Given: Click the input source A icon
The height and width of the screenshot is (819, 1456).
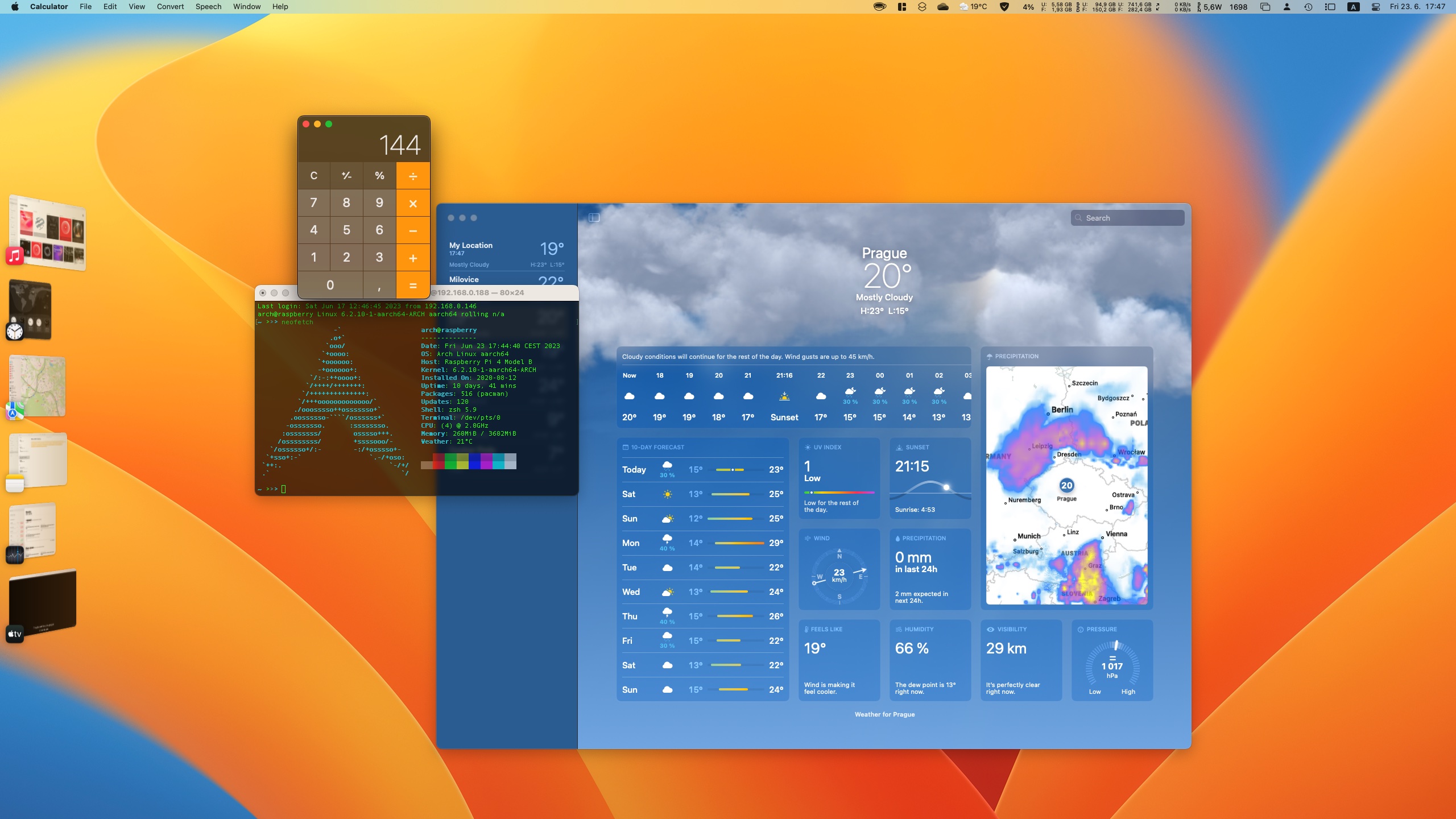Looking at the screenshot, I should [1353, 7].
